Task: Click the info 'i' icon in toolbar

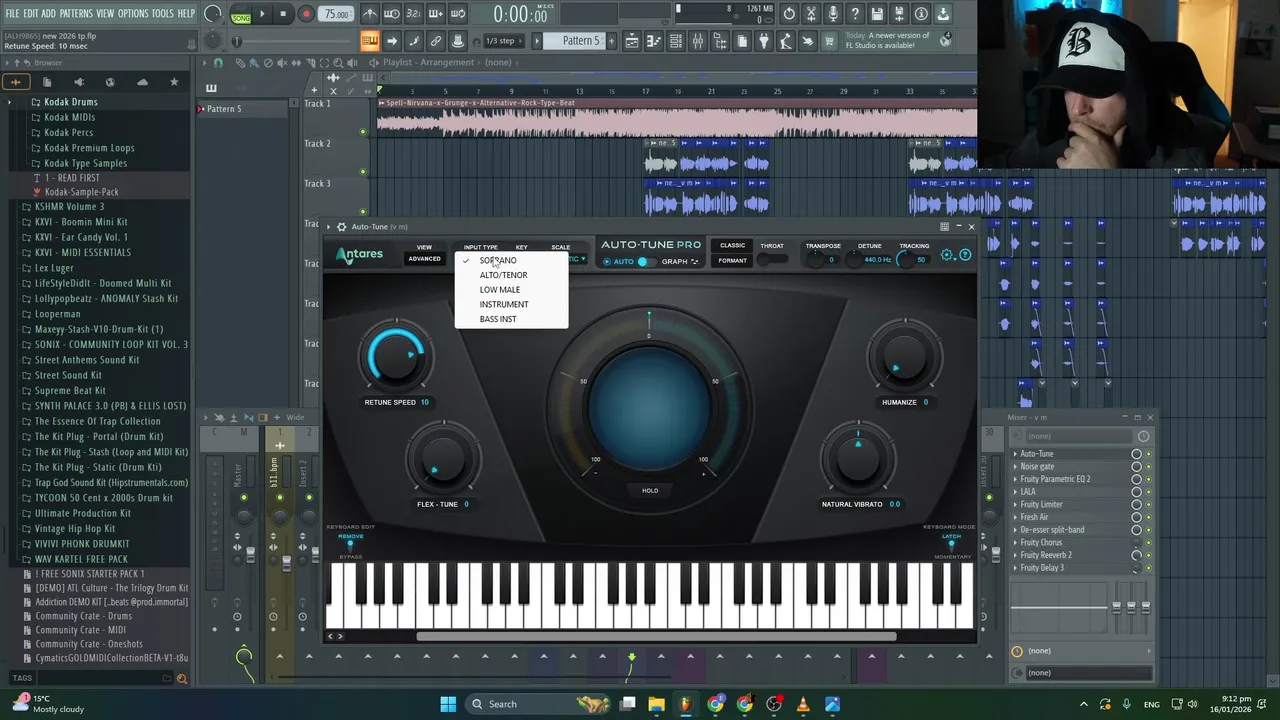Action: (x=921, y=14)
